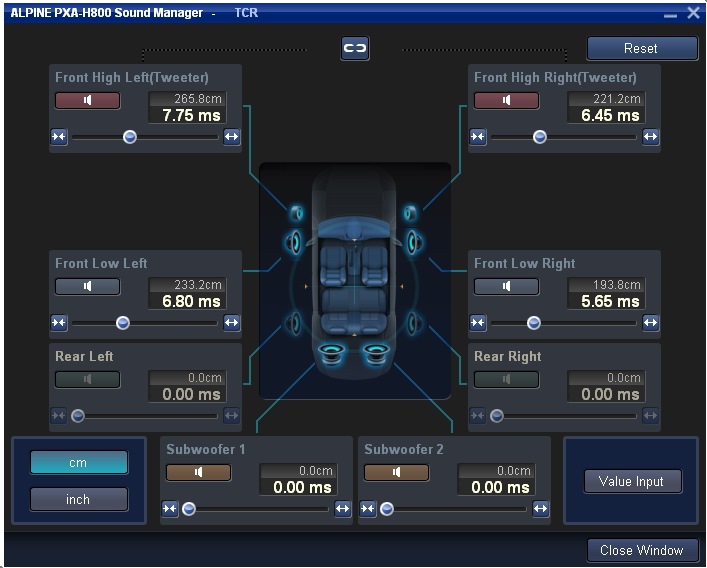Increase Rear Right delay
Viewport: 707px width, 568px height.
650,416
